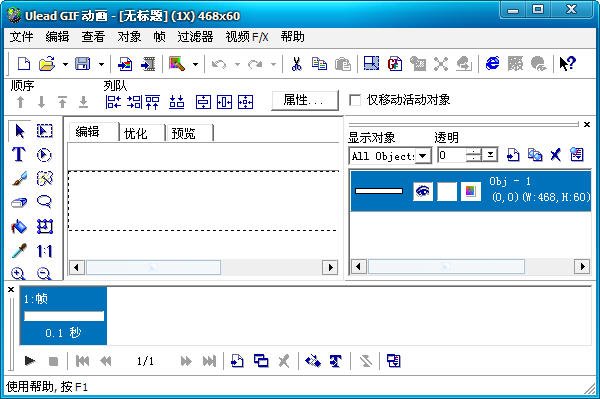
Task: Switch to the 优化 tab
Action: [135, 133]
